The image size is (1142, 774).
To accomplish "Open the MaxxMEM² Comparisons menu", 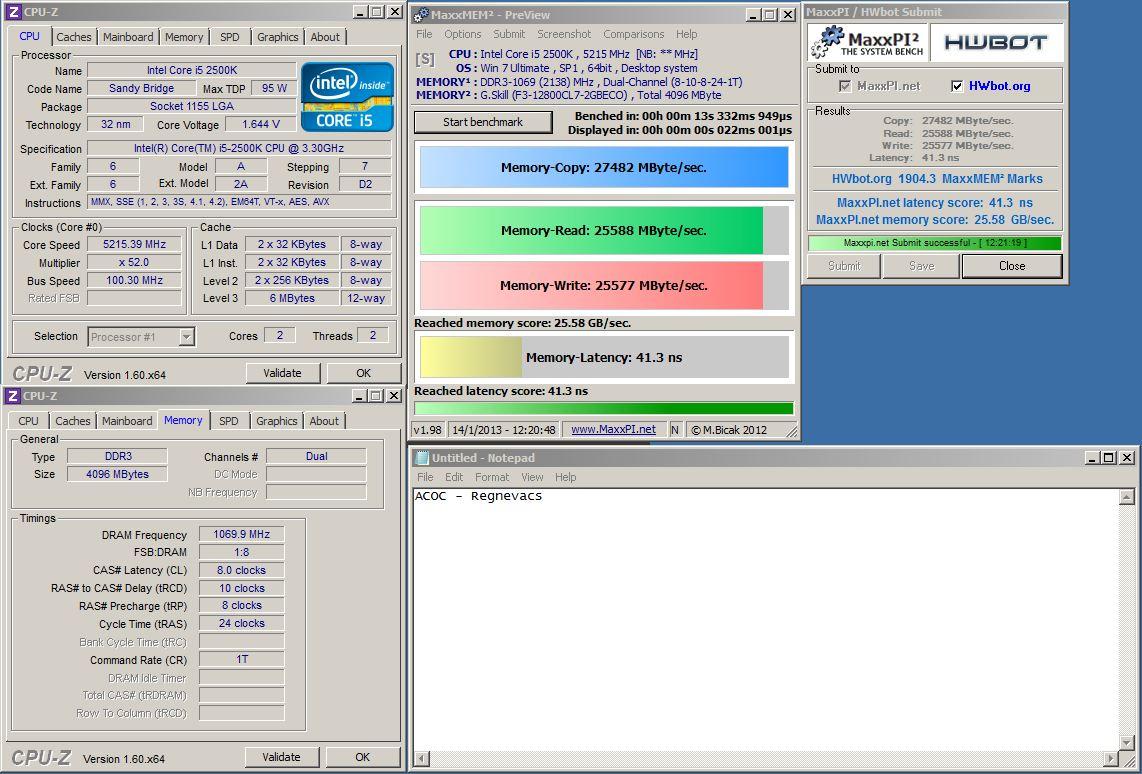I will (634, 34).
